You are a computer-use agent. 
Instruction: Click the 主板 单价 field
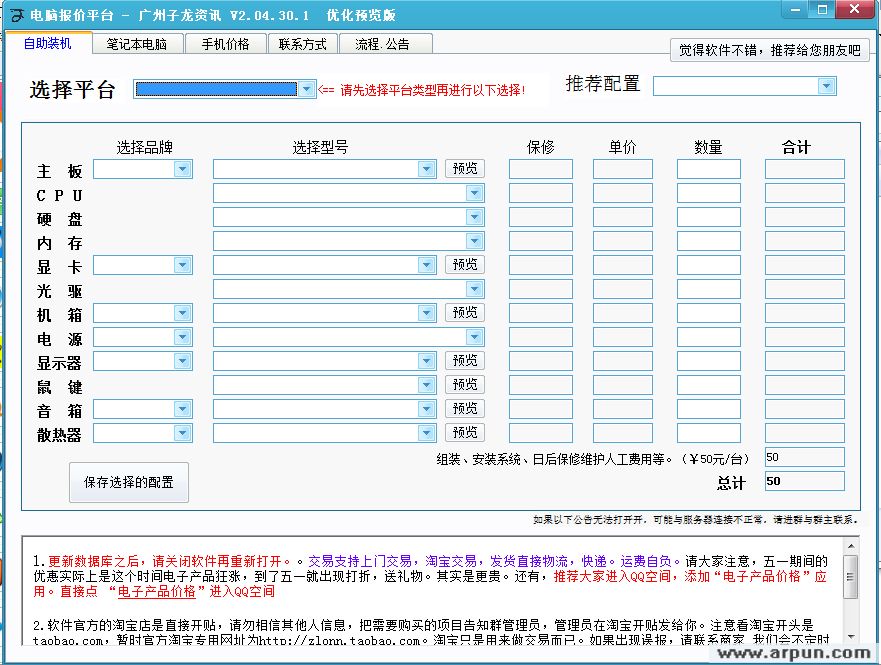(x=623, y=169)
